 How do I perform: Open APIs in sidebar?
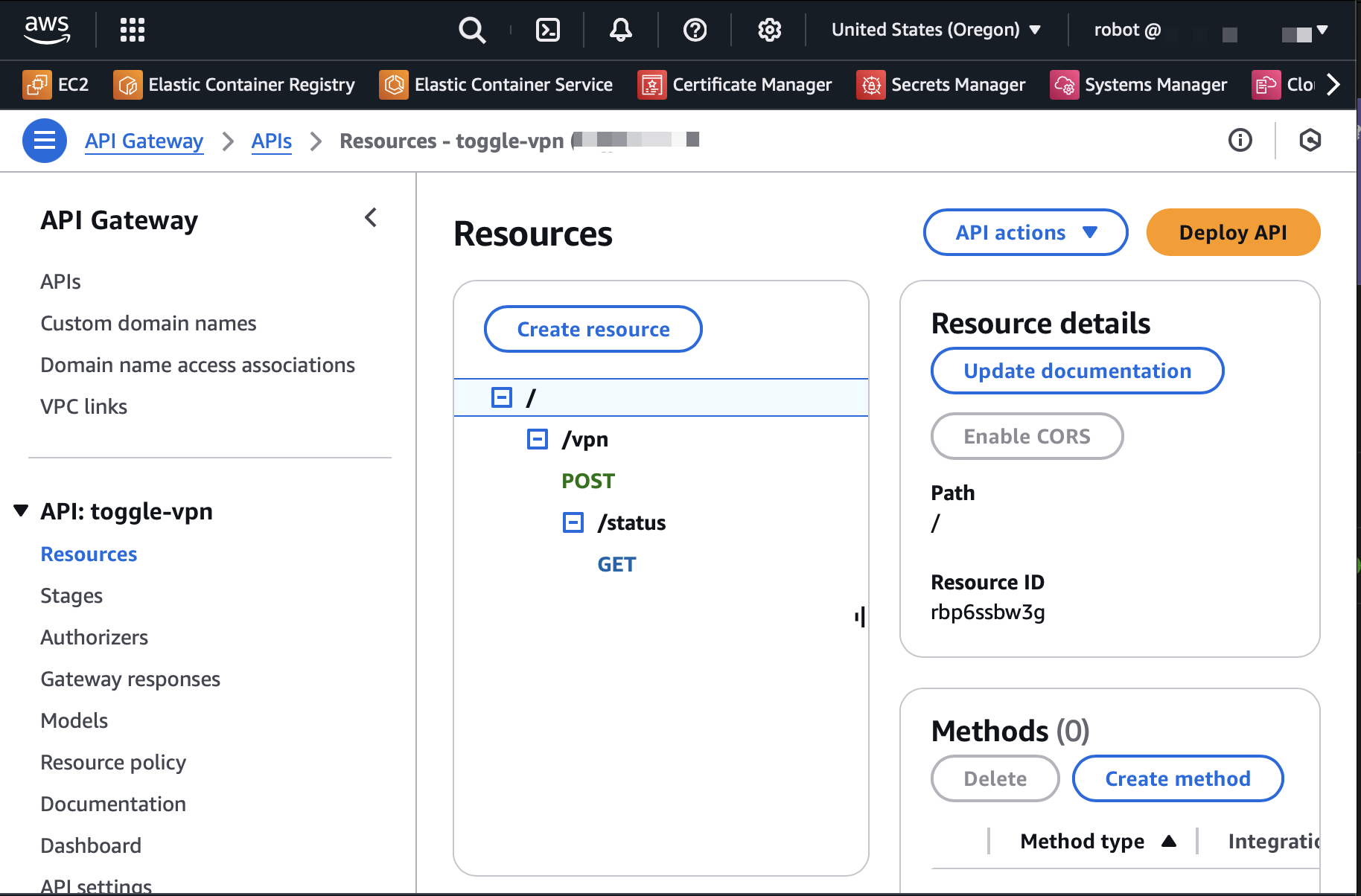[x=60, y=281]
